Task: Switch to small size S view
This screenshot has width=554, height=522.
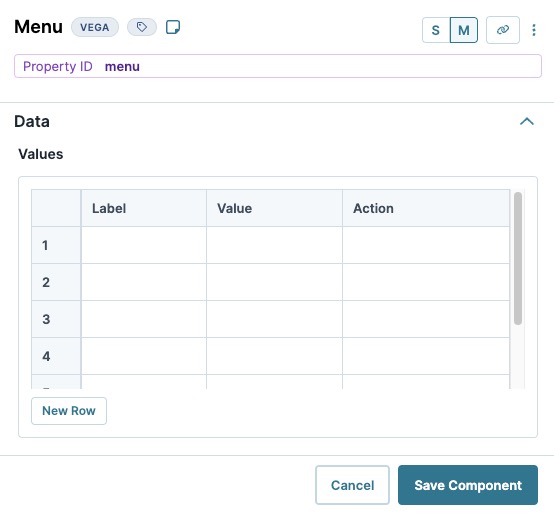Action: [436, 30]
